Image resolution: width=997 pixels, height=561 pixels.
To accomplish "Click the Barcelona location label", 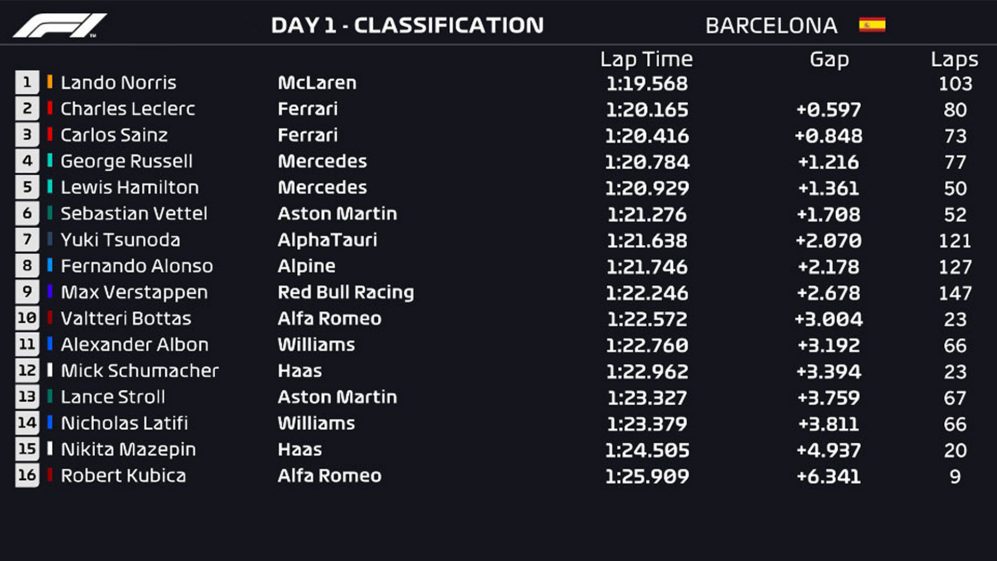I will pos(771,25).
